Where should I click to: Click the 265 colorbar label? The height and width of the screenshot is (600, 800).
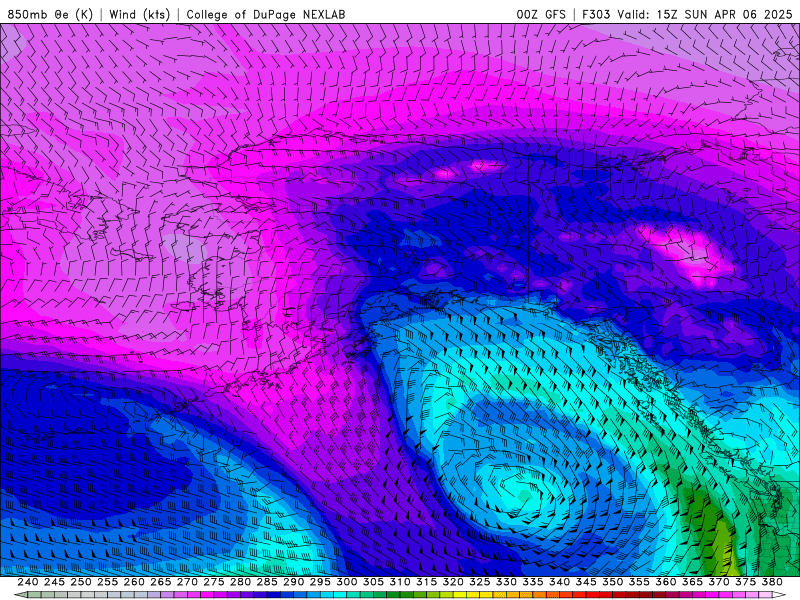coord(160,582)
